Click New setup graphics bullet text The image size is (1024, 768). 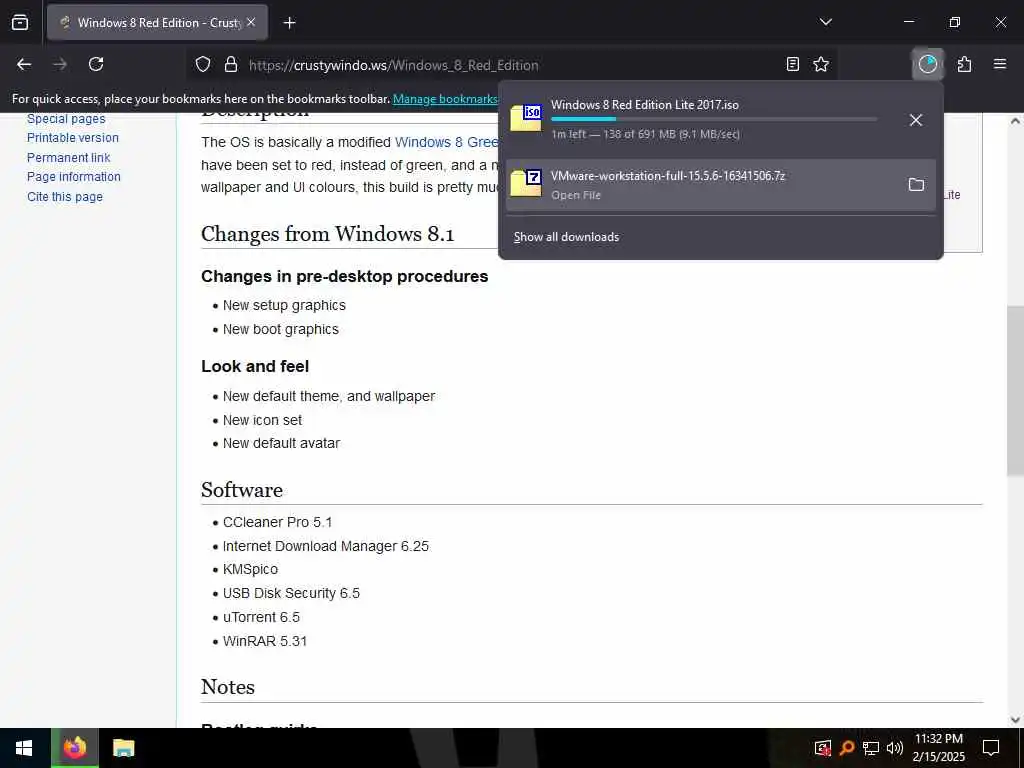coord(284,305)
